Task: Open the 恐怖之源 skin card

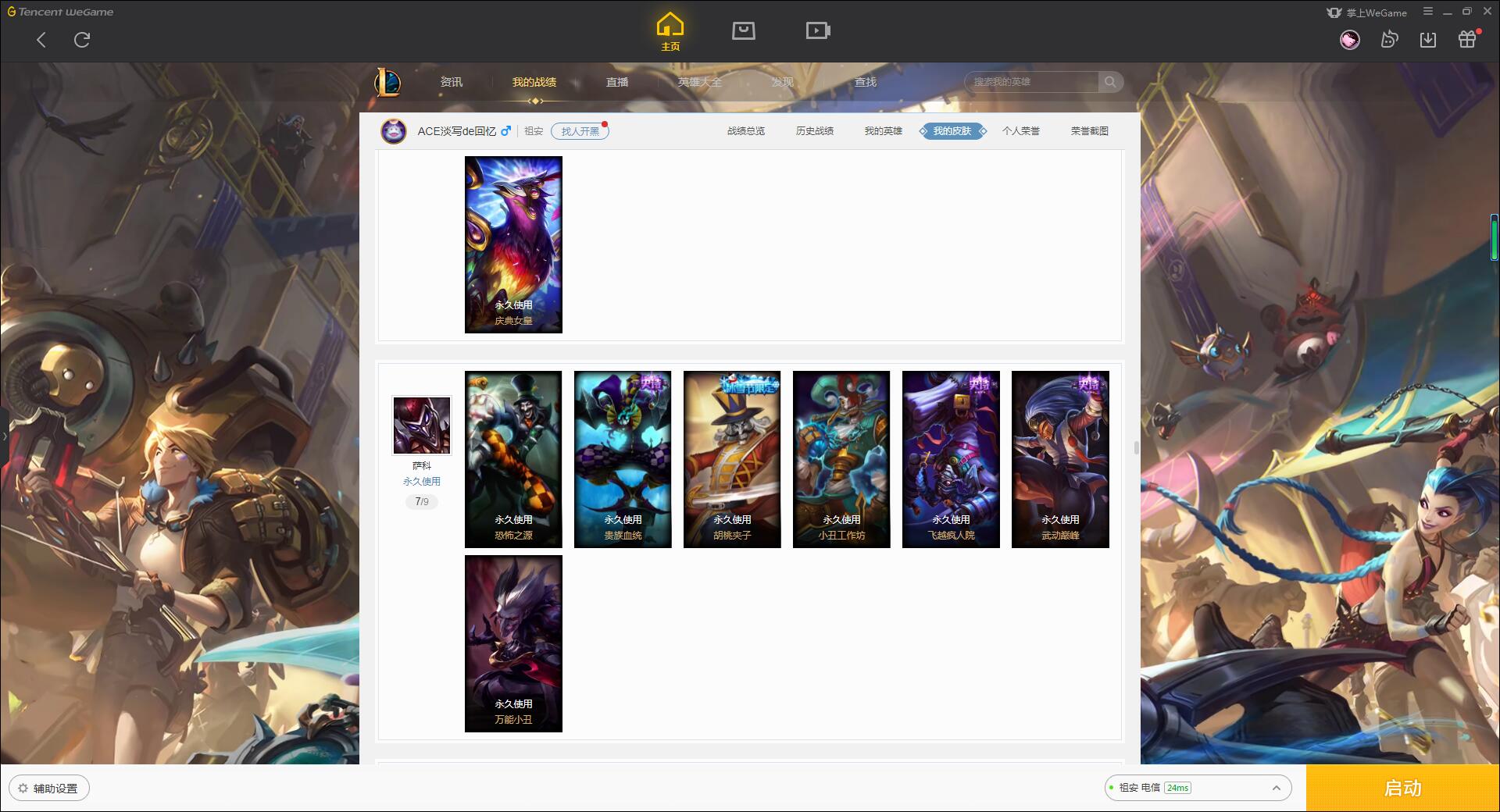Action: (513, 459)
